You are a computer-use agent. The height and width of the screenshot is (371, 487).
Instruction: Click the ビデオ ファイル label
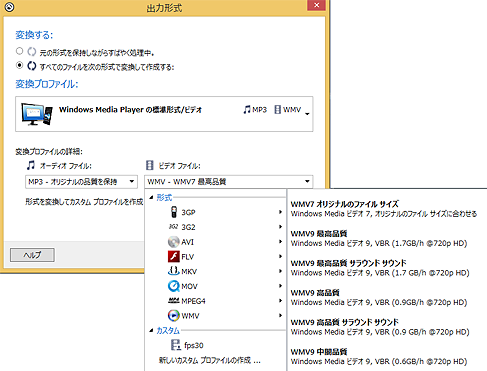pyautogui.click(x=179, y=166)
